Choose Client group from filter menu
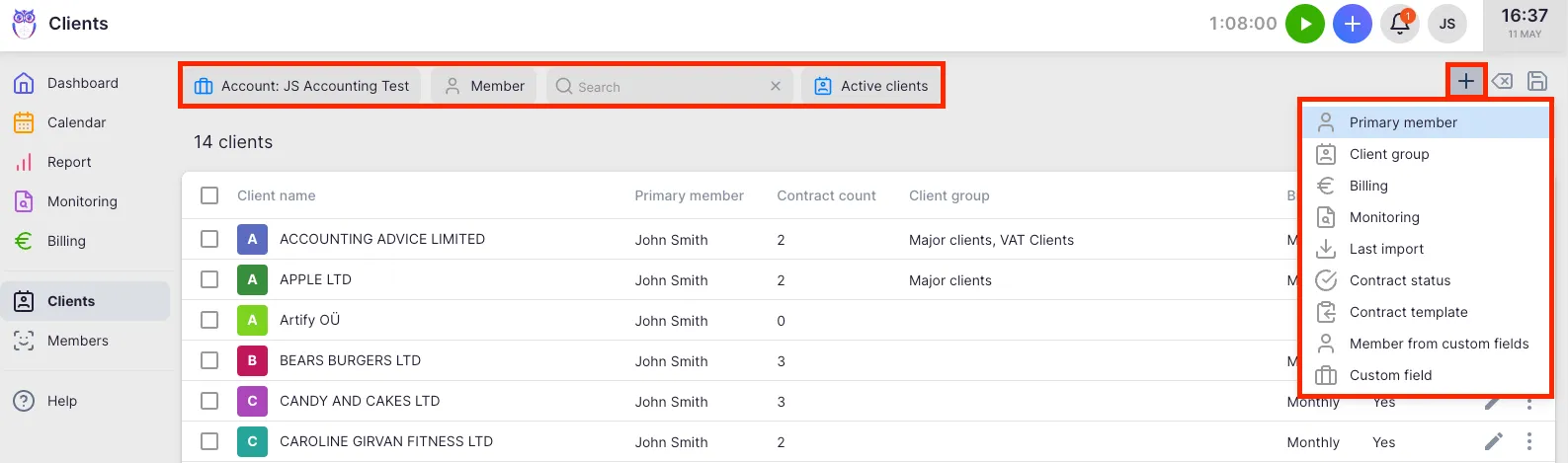 click(x=1388, y=154)
